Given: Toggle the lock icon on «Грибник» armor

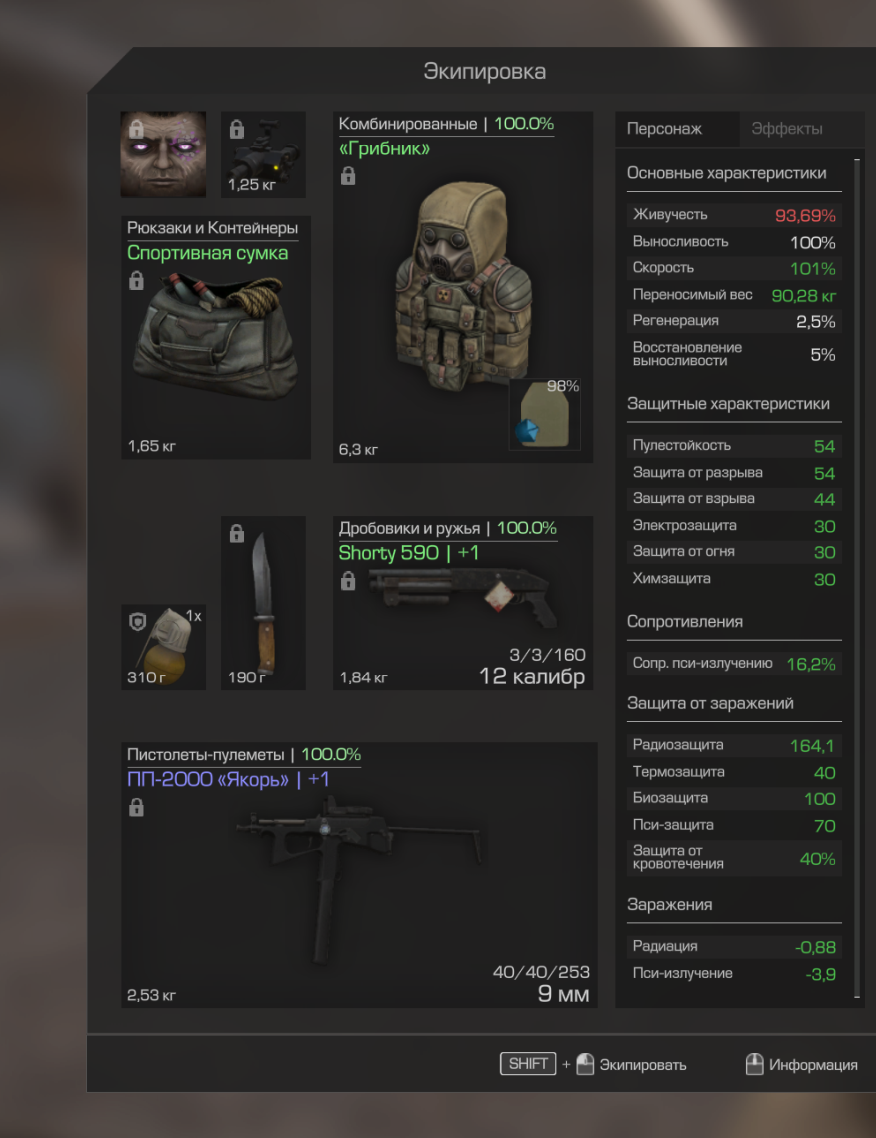Looking at the screenshot, I should [348, 176].
